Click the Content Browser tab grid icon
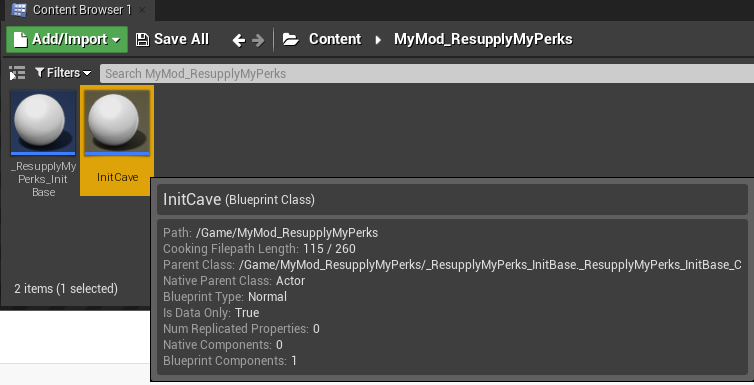Image resolution: width=754 pixels, height=385 pixels. pos(19,10)
